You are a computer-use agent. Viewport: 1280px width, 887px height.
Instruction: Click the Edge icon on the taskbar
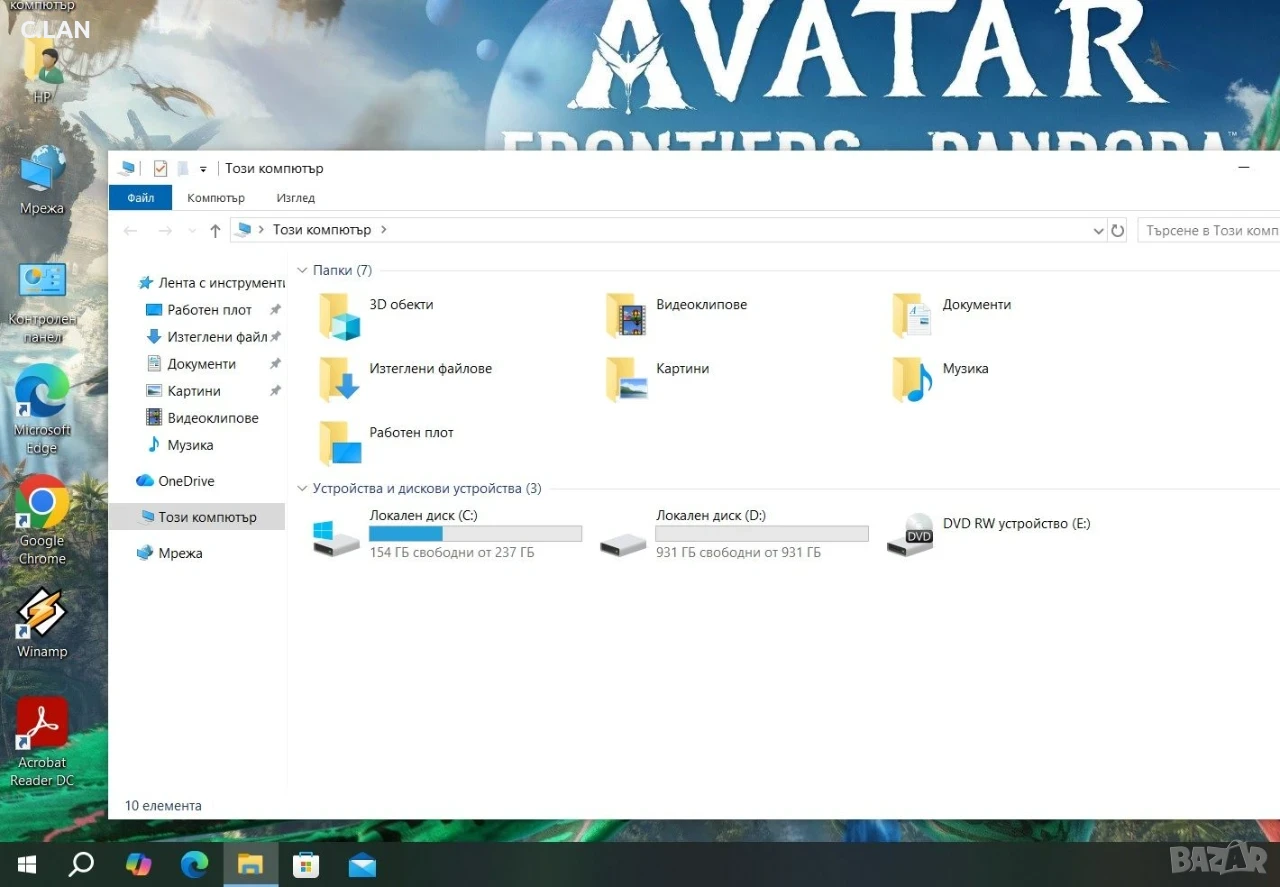(194, 864)
